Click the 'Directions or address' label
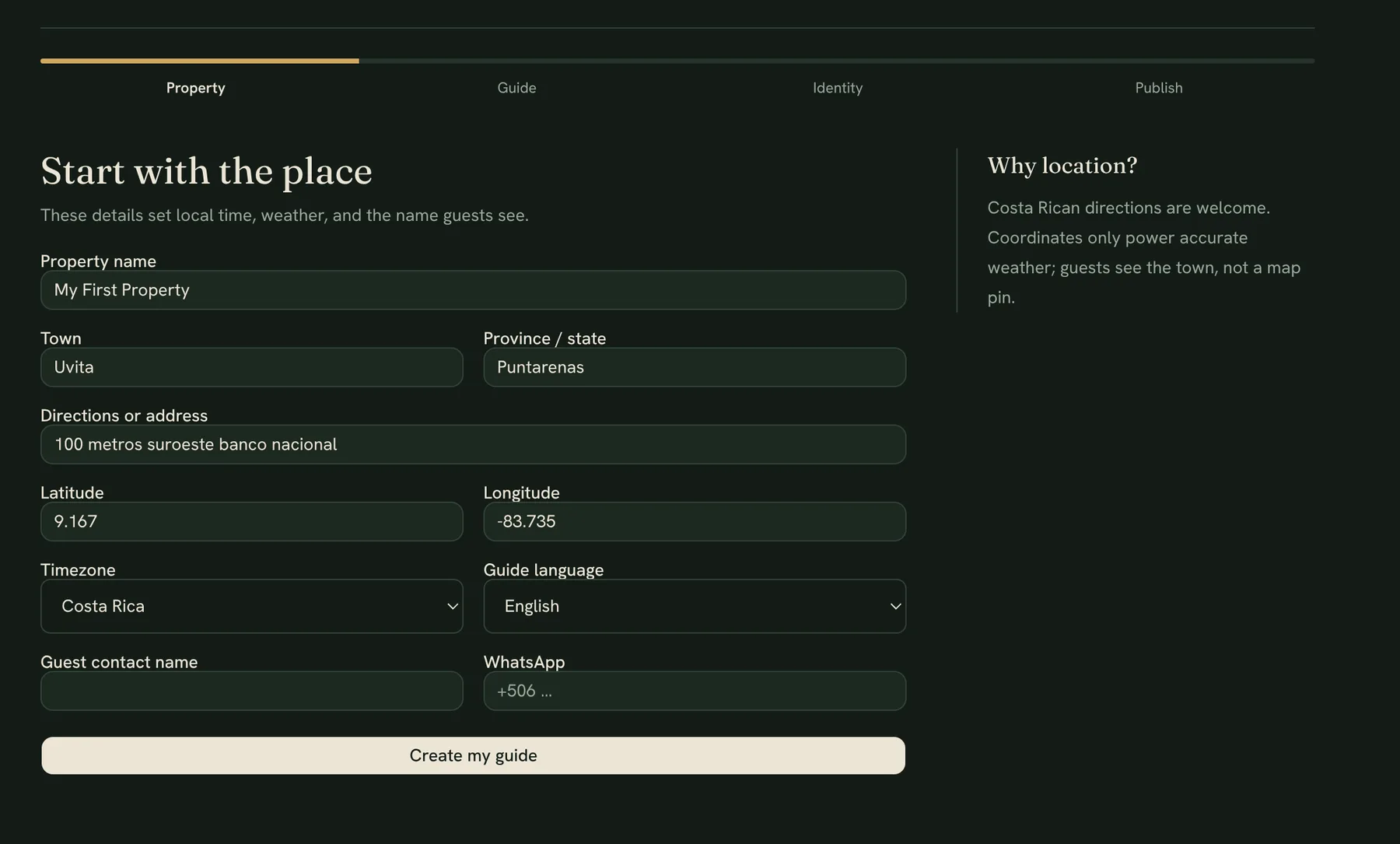The height and width of the screenshot is (844, 1400). click(x=124, y=415)
